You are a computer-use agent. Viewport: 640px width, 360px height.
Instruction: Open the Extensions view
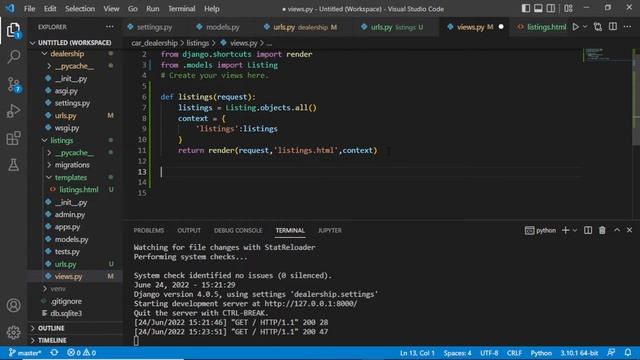point(13,138)
